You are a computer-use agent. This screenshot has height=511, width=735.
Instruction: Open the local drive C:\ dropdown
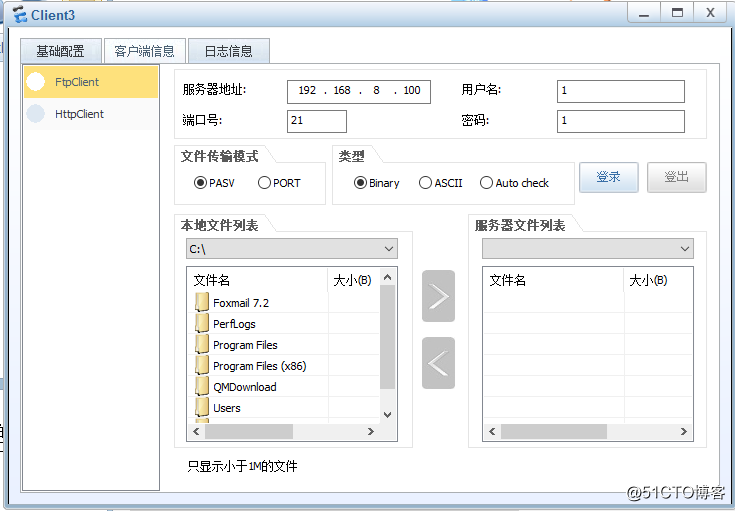[x=292, y=248]
